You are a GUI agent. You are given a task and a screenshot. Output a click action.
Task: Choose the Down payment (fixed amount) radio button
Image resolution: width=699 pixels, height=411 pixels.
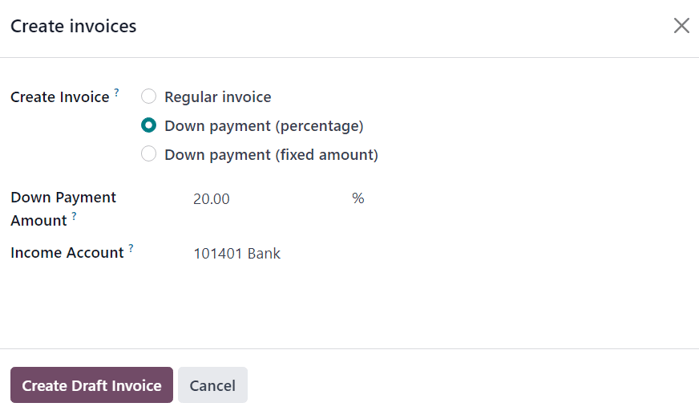pos(149,154)
